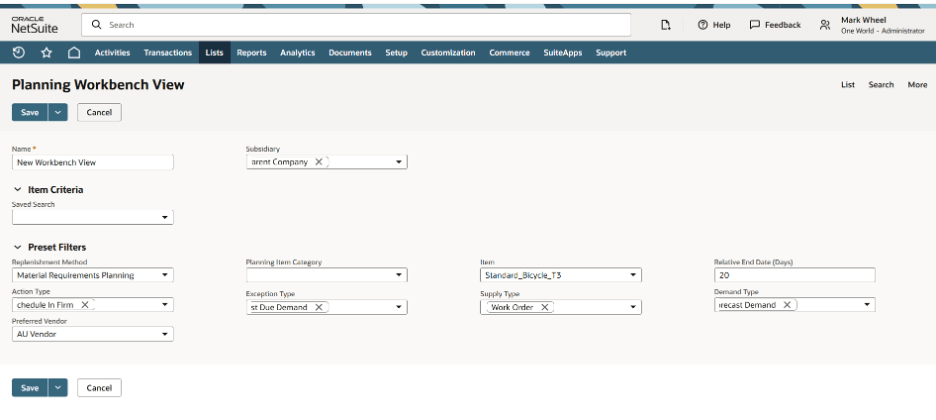Open the More link

click(x=917, y=85)
